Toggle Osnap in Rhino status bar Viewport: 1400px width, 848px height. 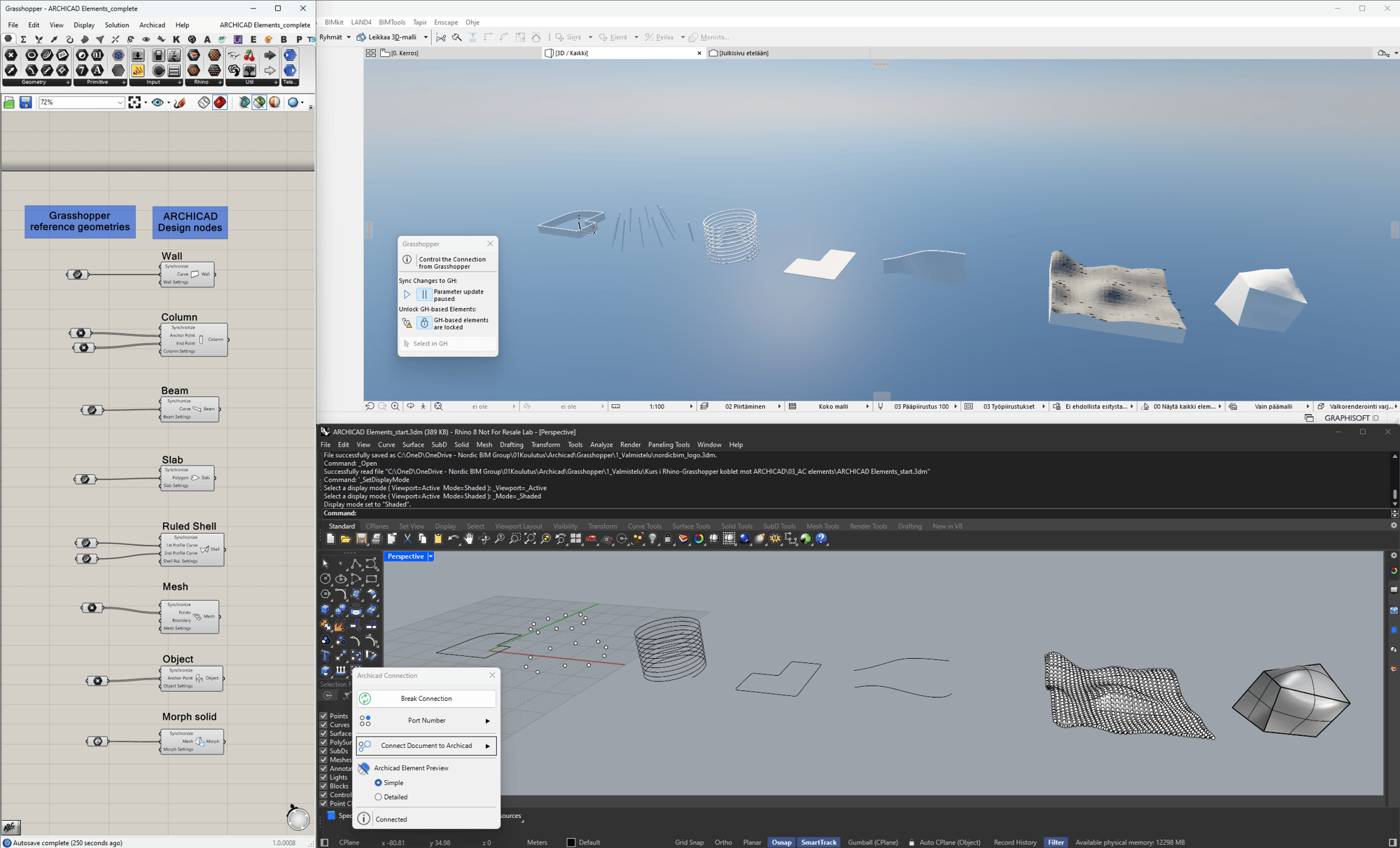click(x=782, y=842)
